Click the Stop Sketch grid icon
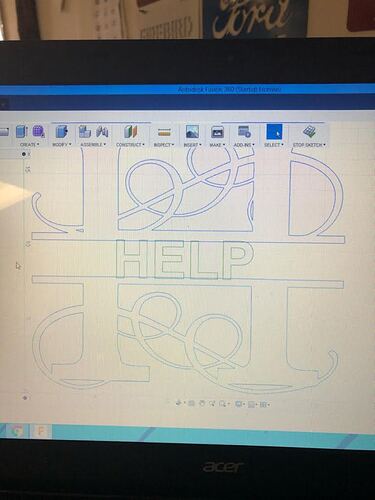This screenshot has width=375, height=500. (x=309, y=132)
